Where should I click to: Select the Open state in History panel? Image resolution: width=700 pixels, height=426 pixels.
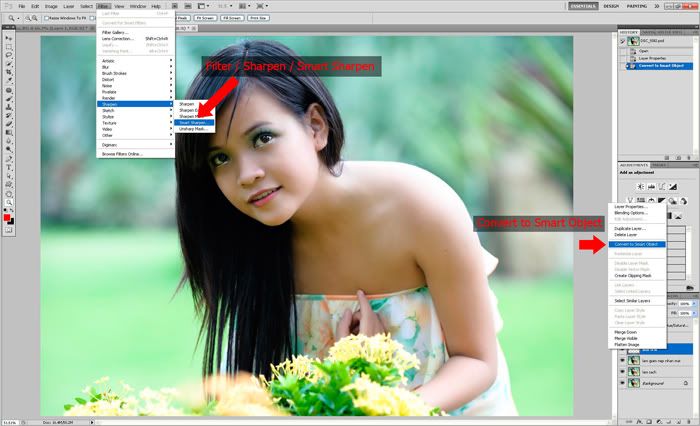tap(643, 50)
